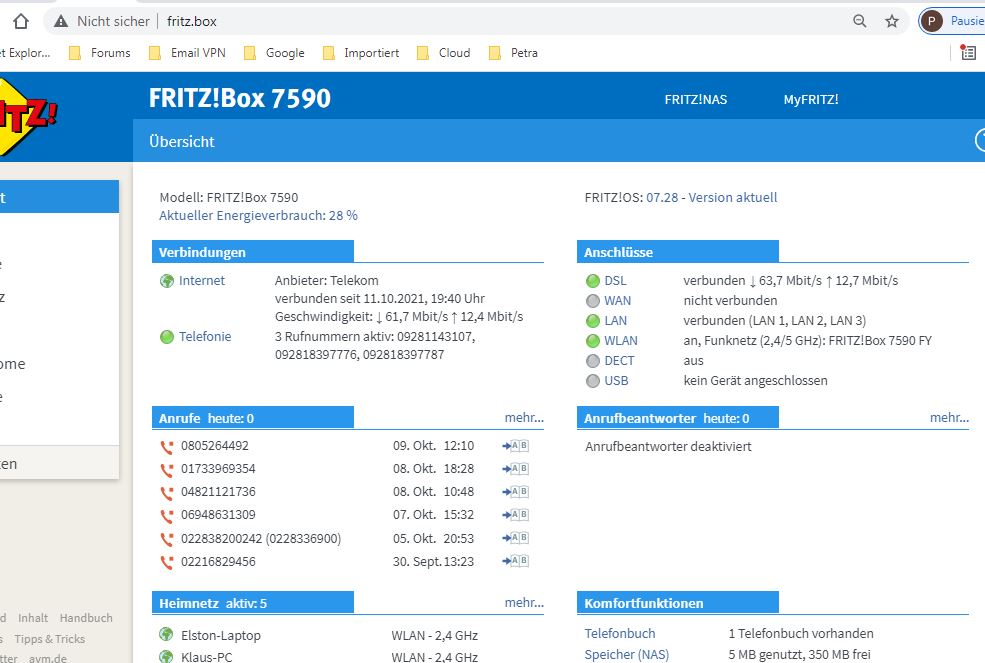Screen dimensions: 985x663
Task: Click the 'Nicht sicher' security warning icon
Action: (x=61, y=21)
